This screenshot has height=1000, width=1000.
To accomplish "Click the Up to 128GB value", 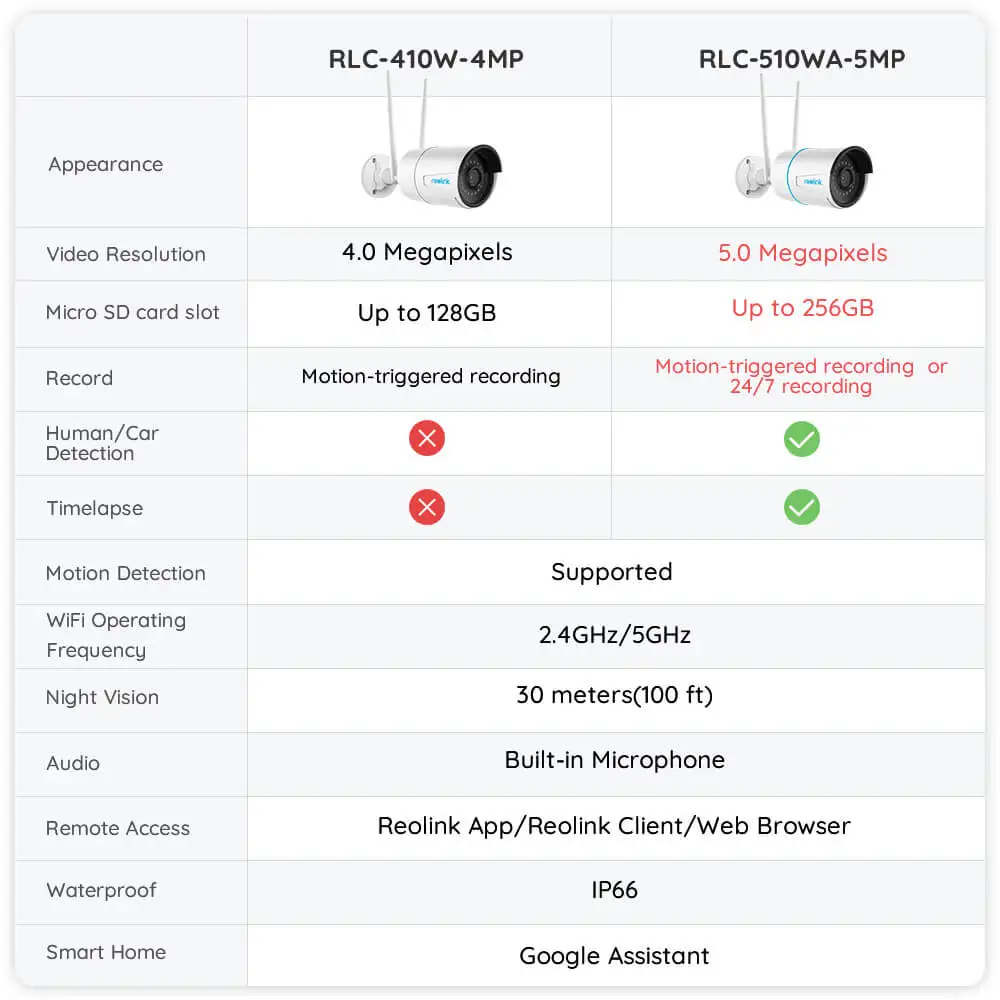I will tap(427, 313).
